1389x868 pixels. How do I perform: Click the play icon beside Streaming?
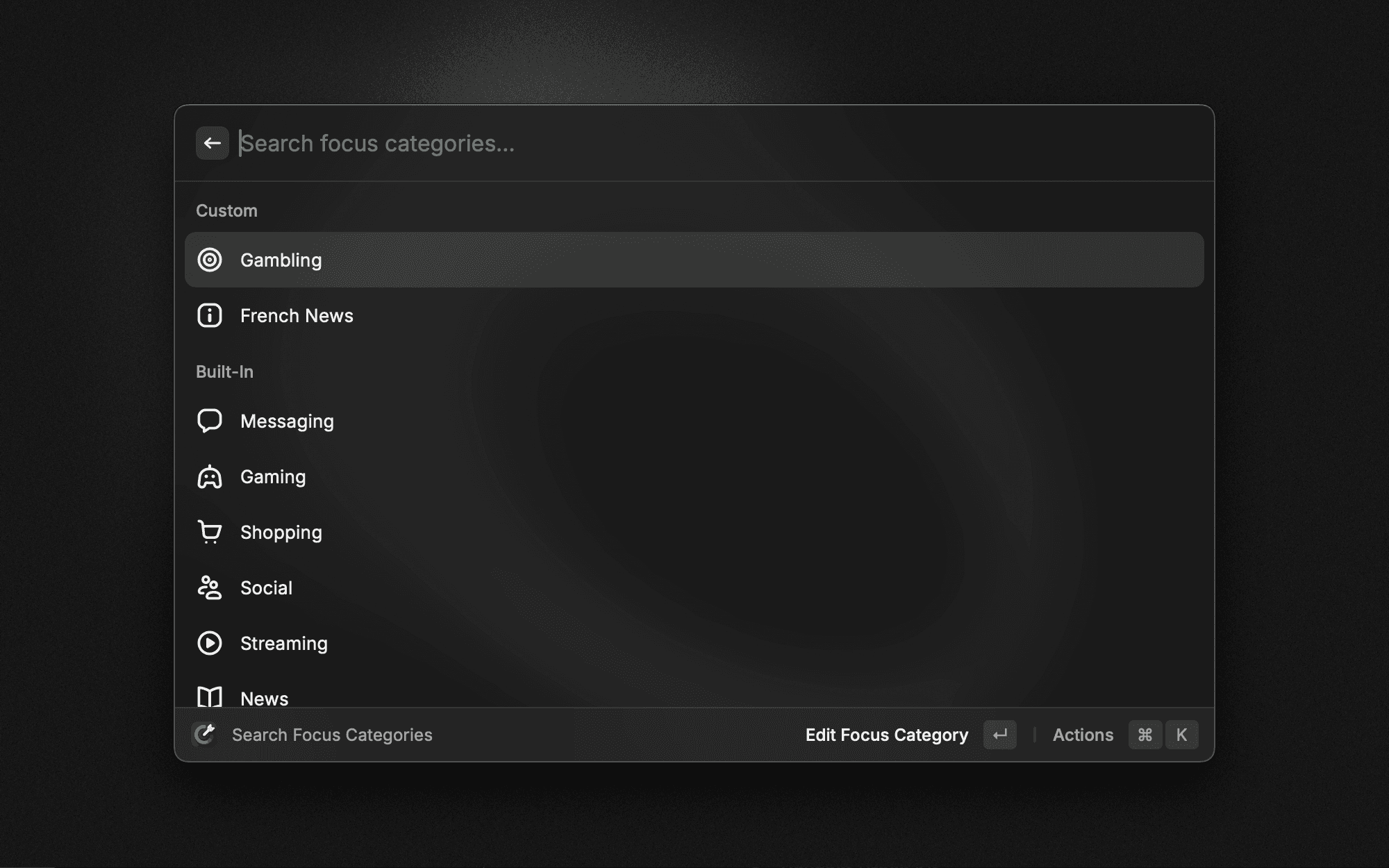(210, 643)
